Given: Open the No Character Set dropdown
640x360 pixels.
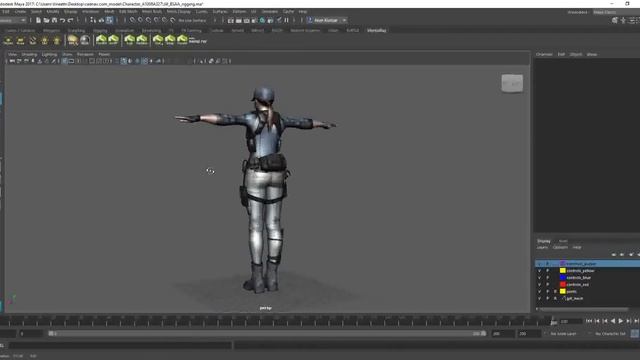Looking at the screenshot, I should coord(610,334).
